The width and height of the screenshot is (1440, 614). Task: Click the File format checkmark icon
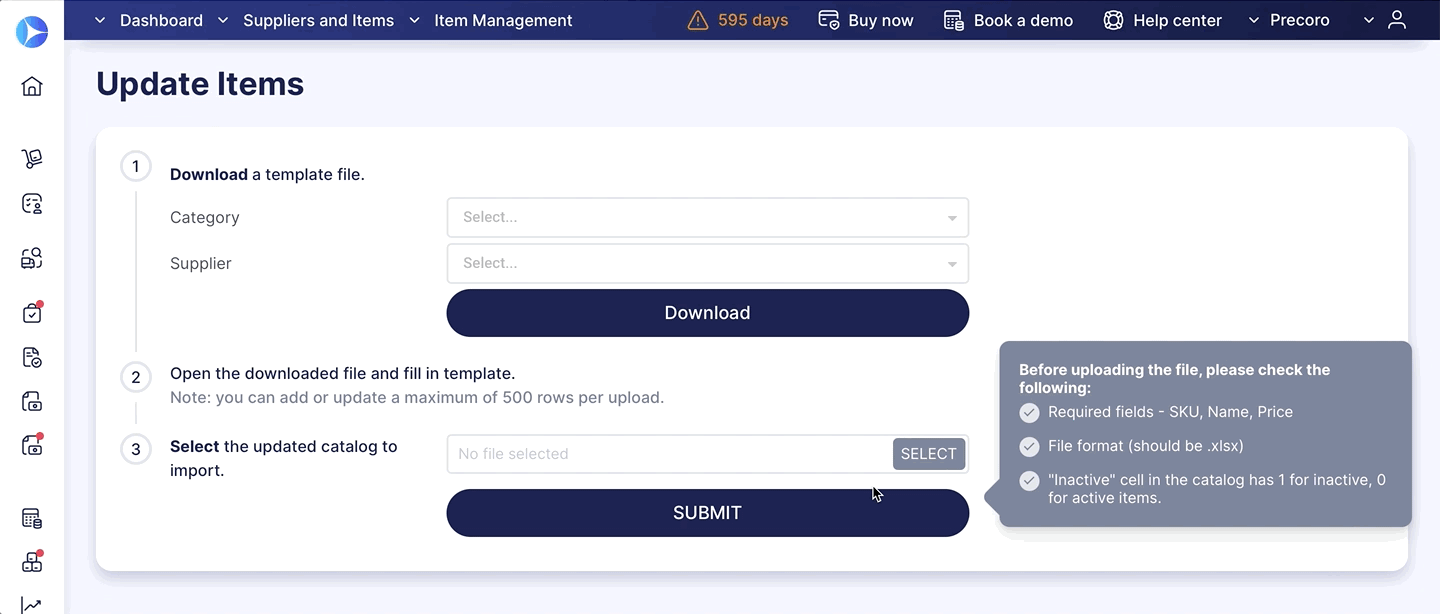[x=1029, y=447]
